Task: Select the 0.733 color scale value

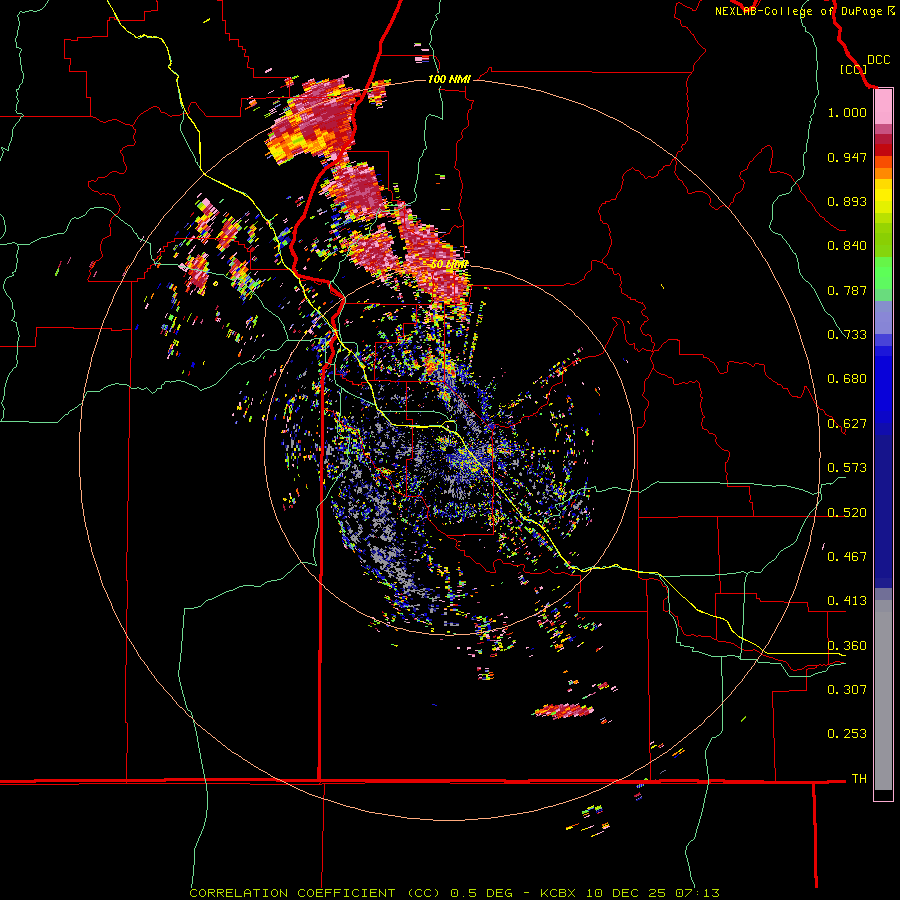Action: point(847,335)
